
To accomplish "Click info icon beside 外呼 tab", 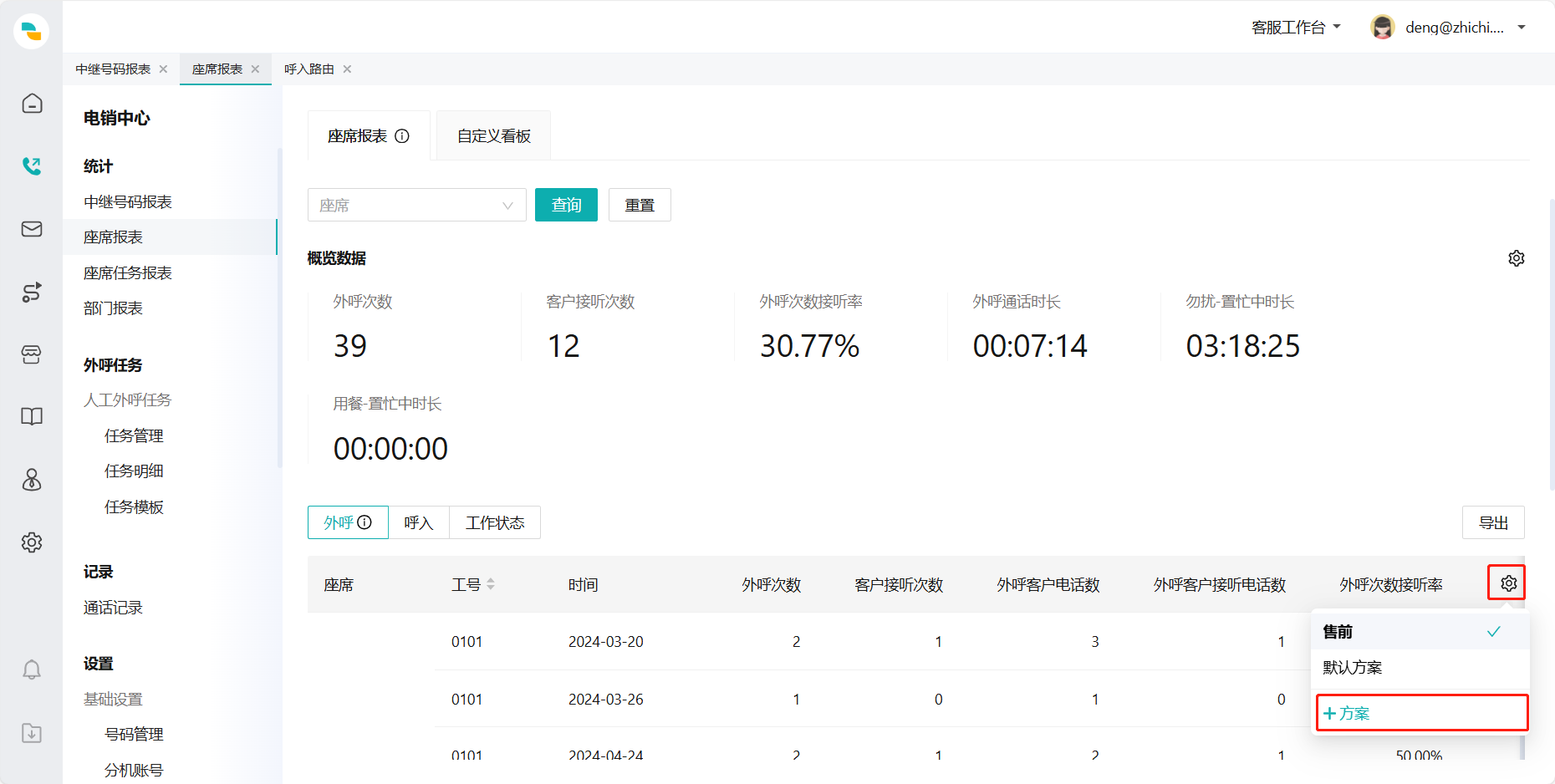I will coord(365,522).
